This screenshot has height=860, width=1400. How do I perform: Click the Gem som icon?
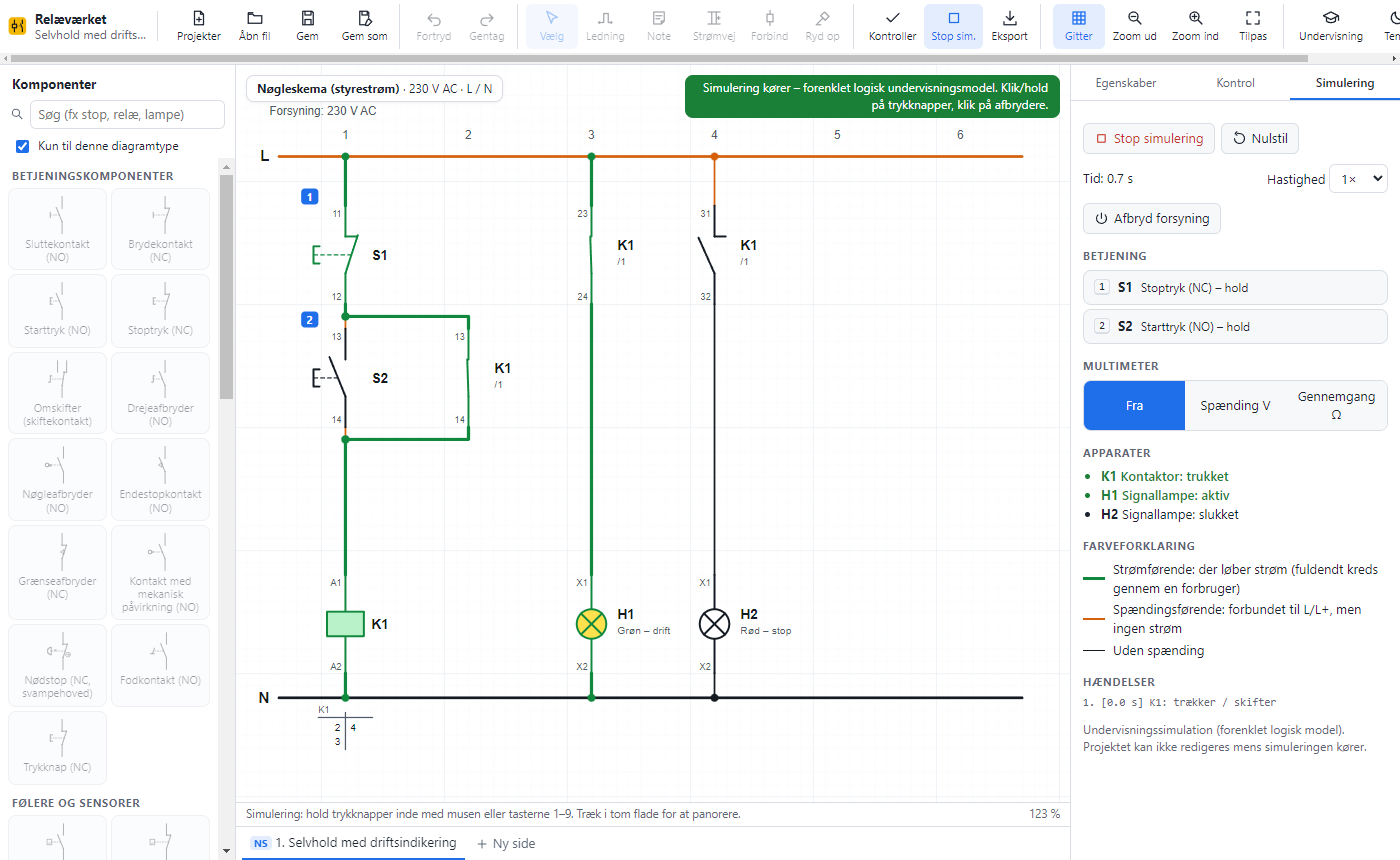[364, 18]
